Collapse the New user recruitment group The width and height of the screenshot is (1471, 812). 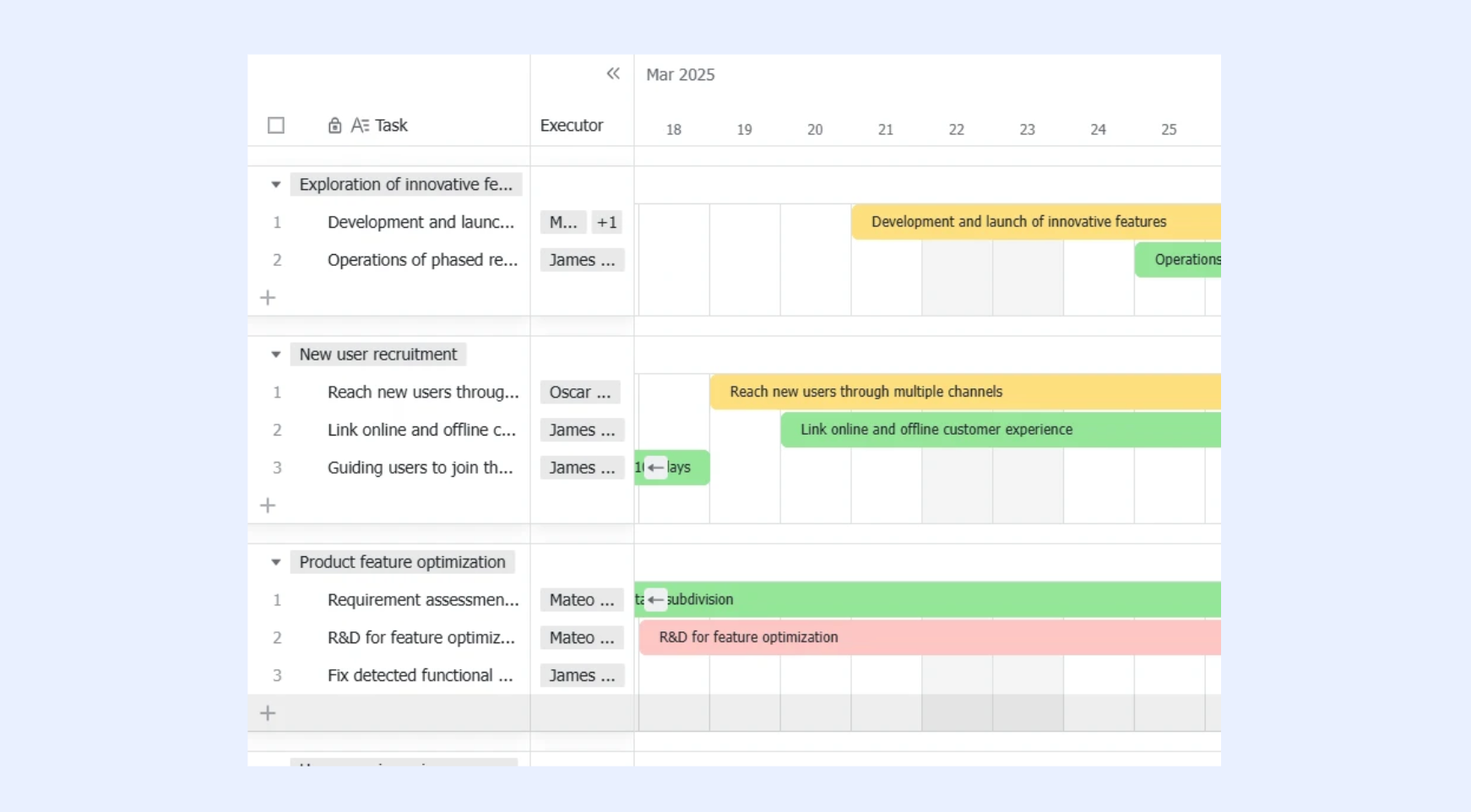tap(275, 355)
